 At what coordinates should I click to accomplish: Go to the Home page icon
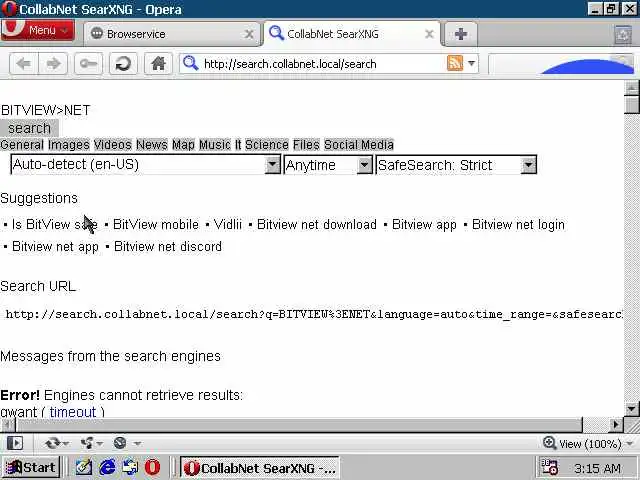click(x=158, y=64)
